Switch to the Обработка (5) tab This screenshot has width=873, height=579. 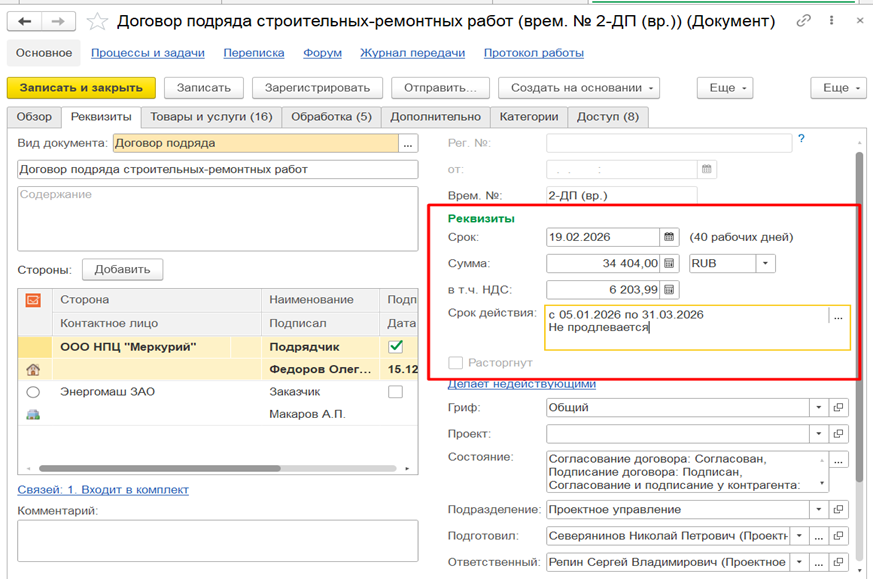click(x=331, y=117)
